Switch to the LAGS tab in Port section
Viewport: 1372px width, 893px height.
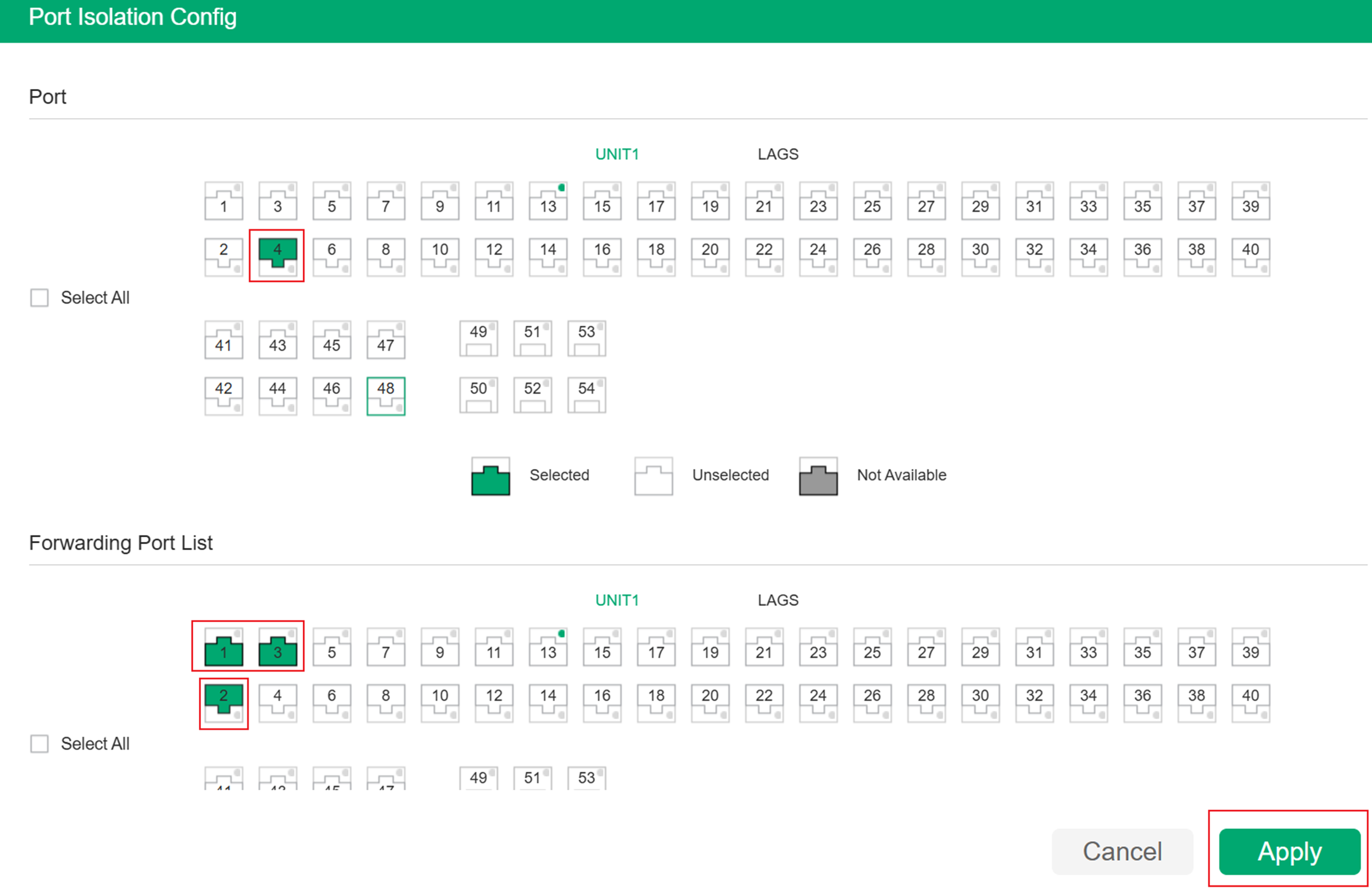coord(778,154)
